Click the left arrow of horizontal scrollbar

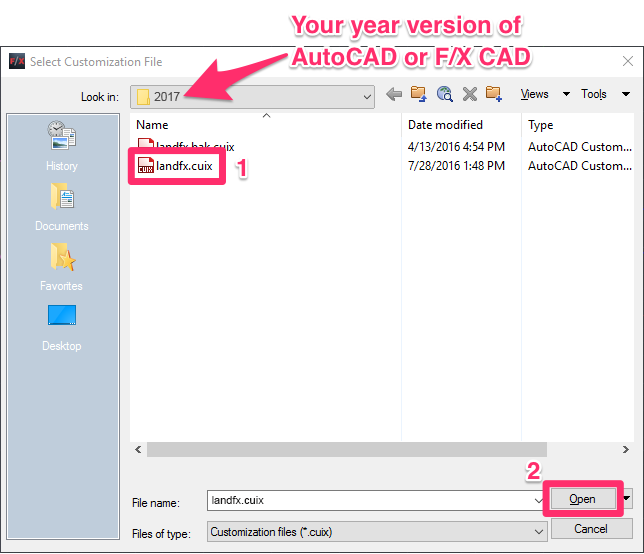[x=138, y=449]
